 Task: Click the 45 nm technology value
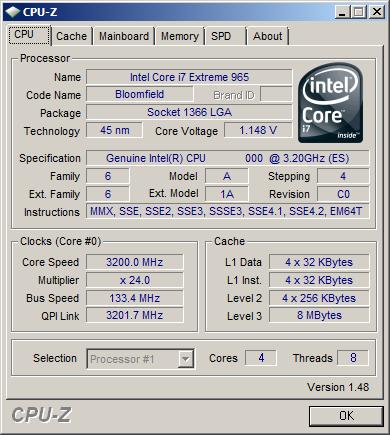pyautogui.click(x=114, y=130)
